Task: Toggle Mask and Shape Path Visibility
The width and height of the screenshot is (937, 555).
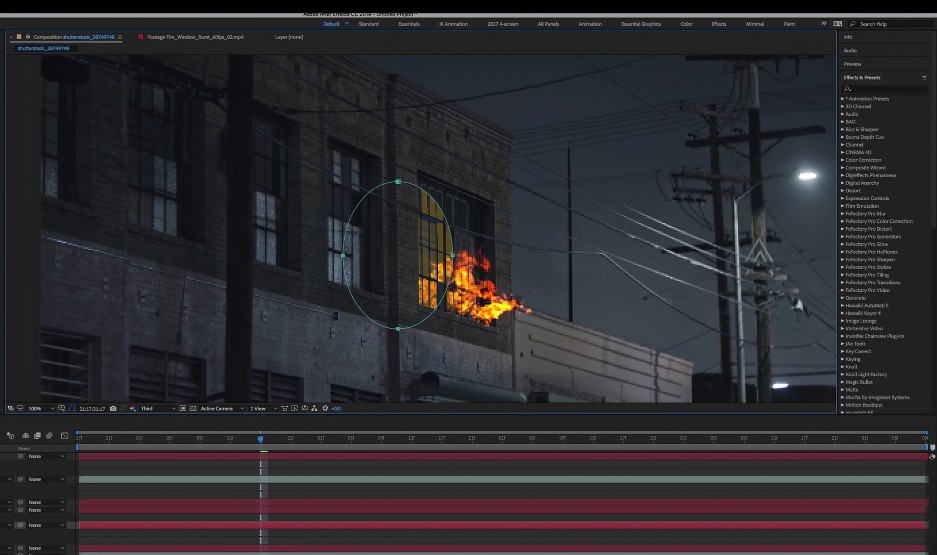Action: (x=72, y=409)
